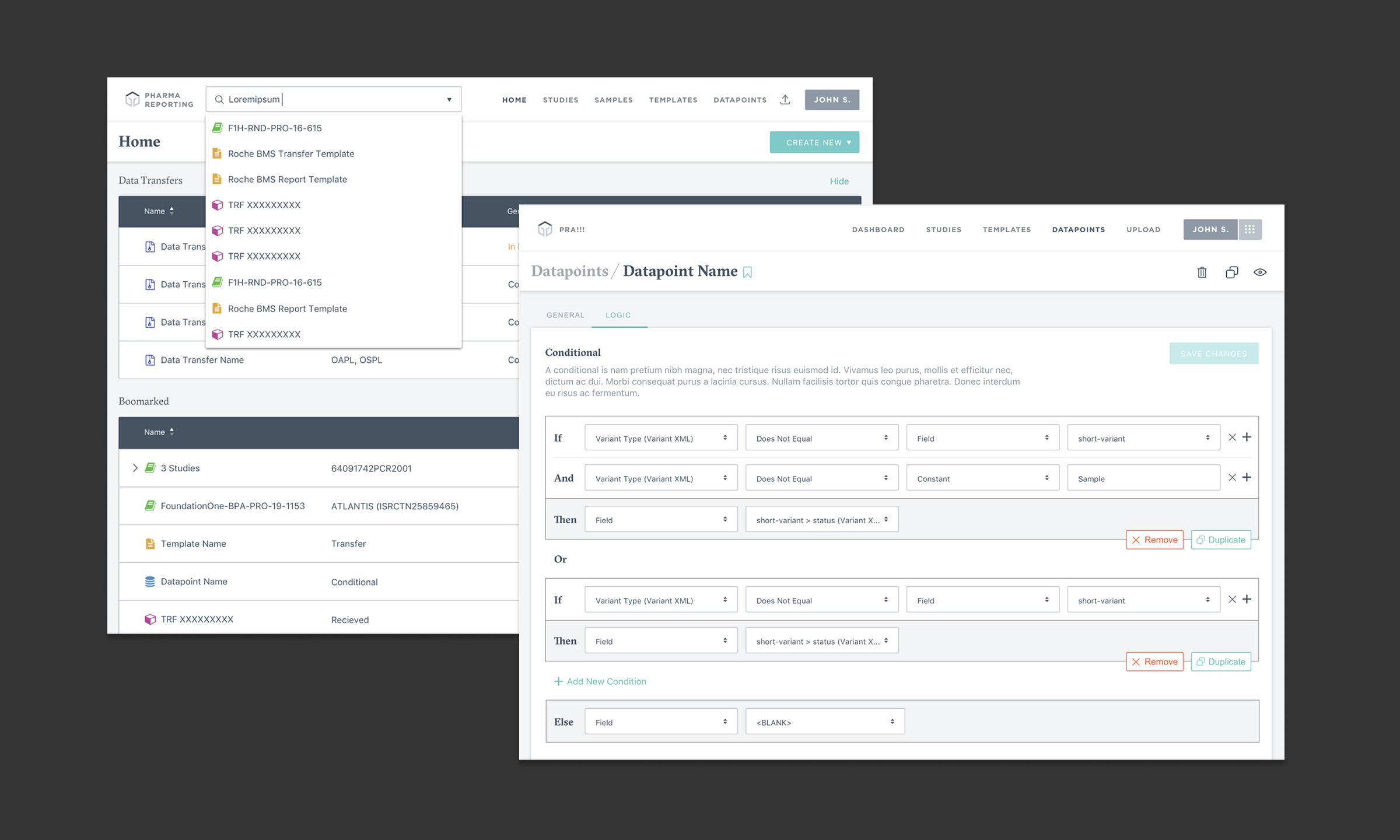
Task: Click the file icon of Data Transfer Name row
Action: 150,360
